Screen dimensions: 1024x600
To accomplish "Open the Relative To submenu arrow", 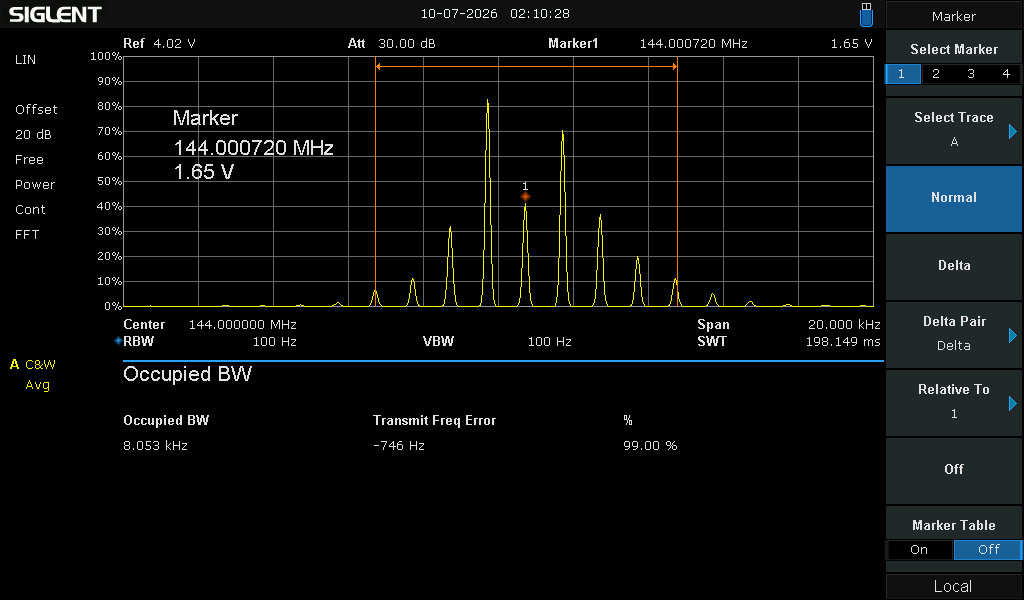I will click(x=1013, y=403).
